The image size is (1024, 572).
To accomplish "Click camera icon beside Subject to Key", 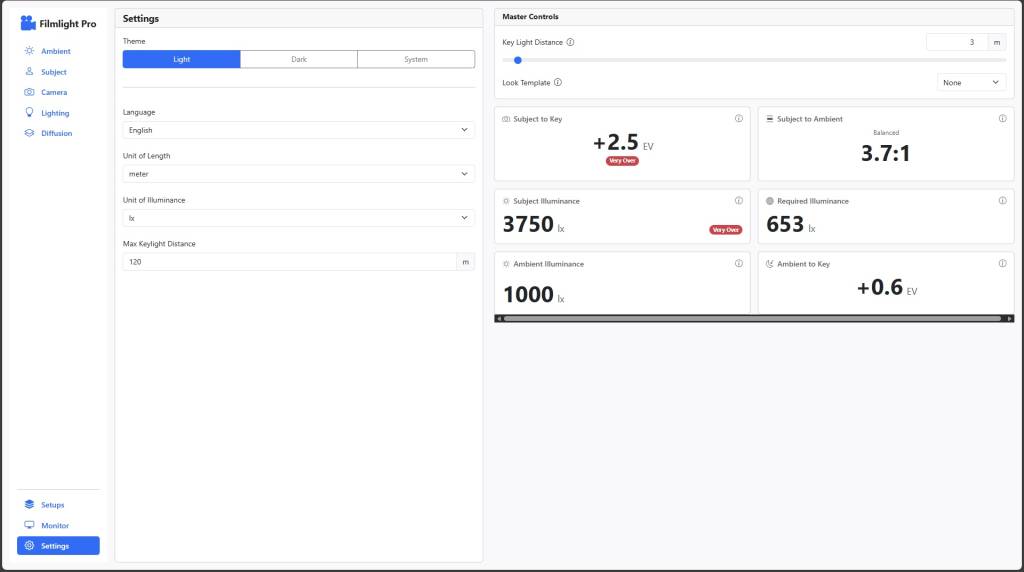I will pos(506,119).
